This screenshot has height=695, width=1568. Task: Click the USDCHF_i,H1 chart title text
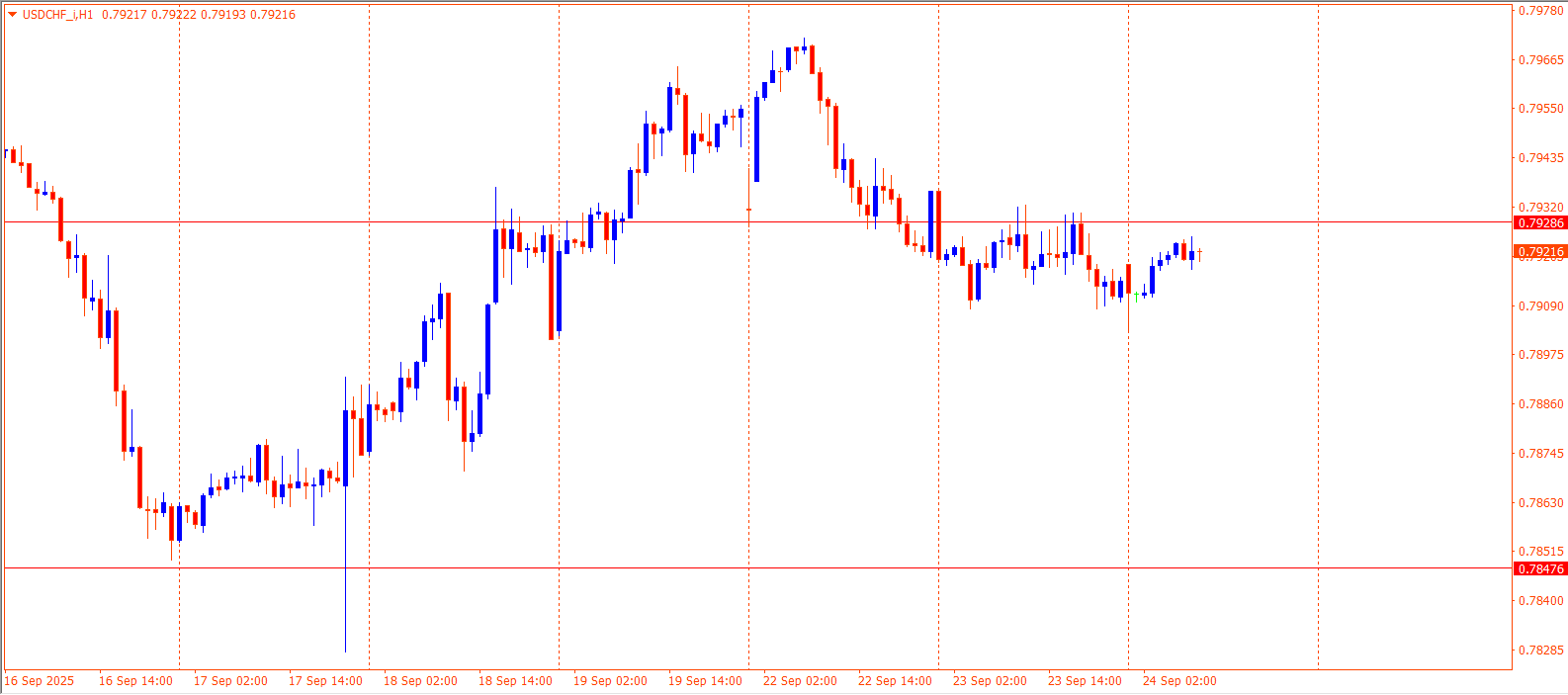coord(57,15)
